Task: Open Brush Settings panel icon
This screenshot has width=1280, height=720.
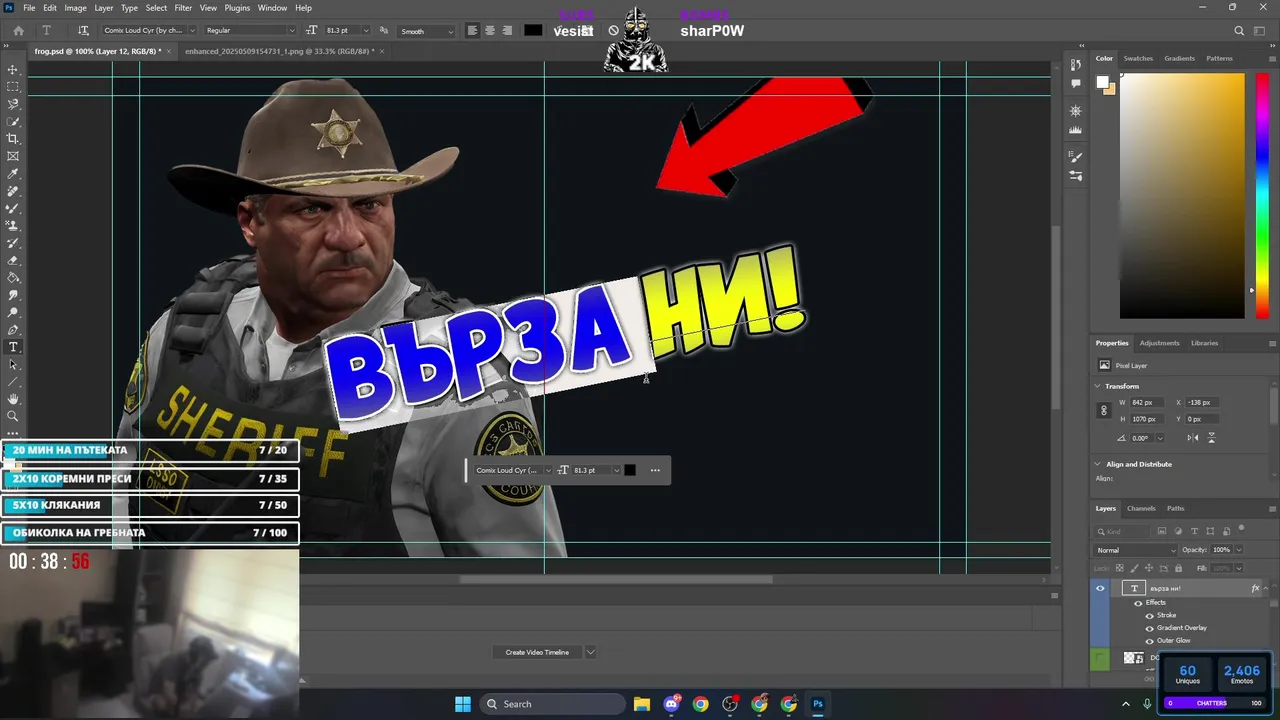Action: (1076, 156)
